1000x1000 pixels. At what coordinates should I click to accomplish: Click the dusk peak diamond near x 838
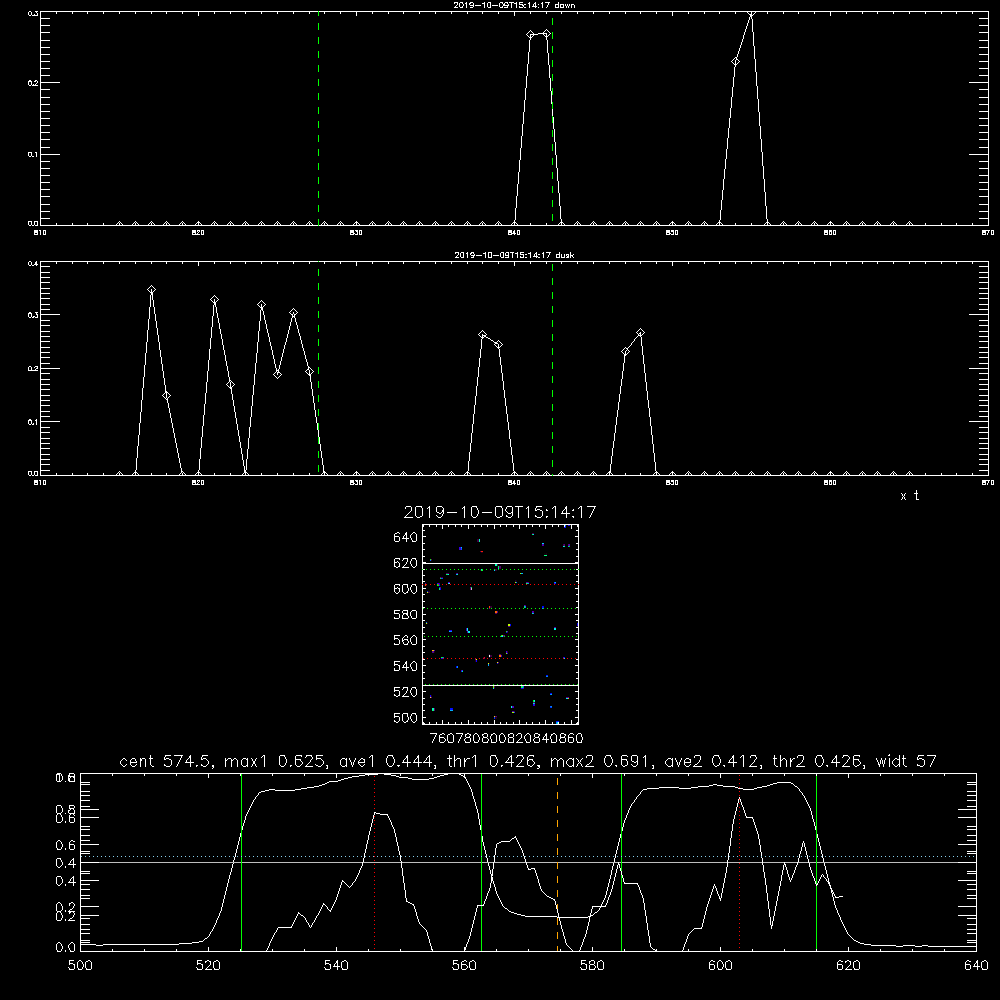(483, 335)
